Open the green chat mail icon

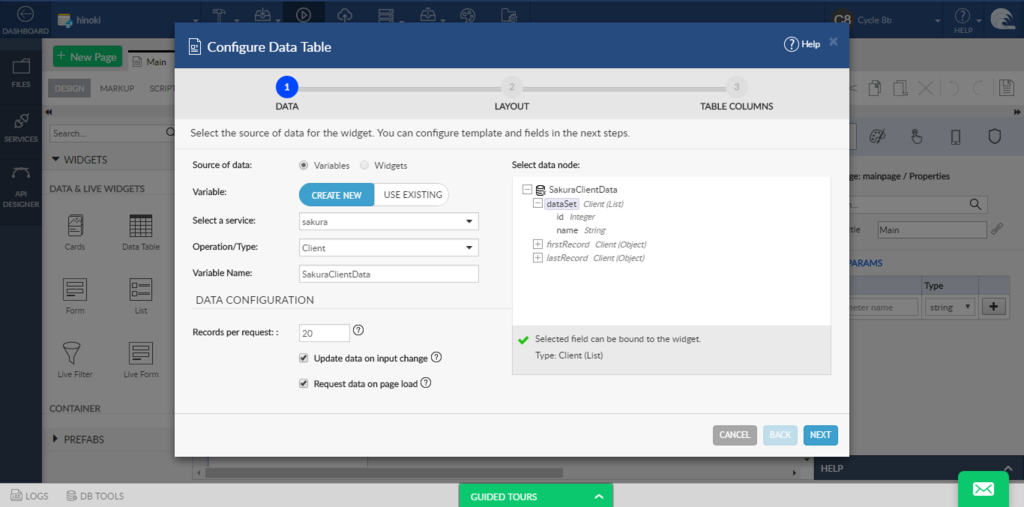point(984,489)
